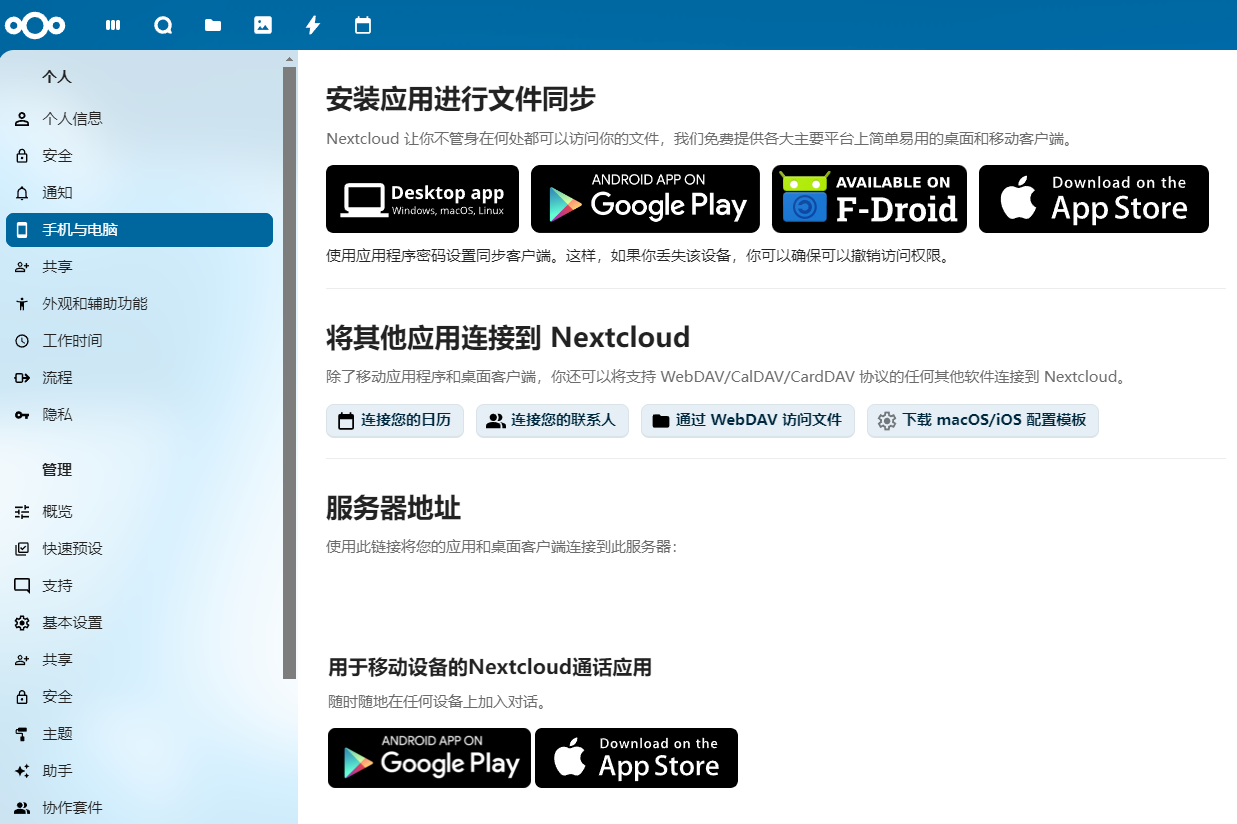Image resolution: width=1237 pixels, height=824 pixels.
Task: Select 个人信息 in the sidebar
Action: click(x=72, y=119)
